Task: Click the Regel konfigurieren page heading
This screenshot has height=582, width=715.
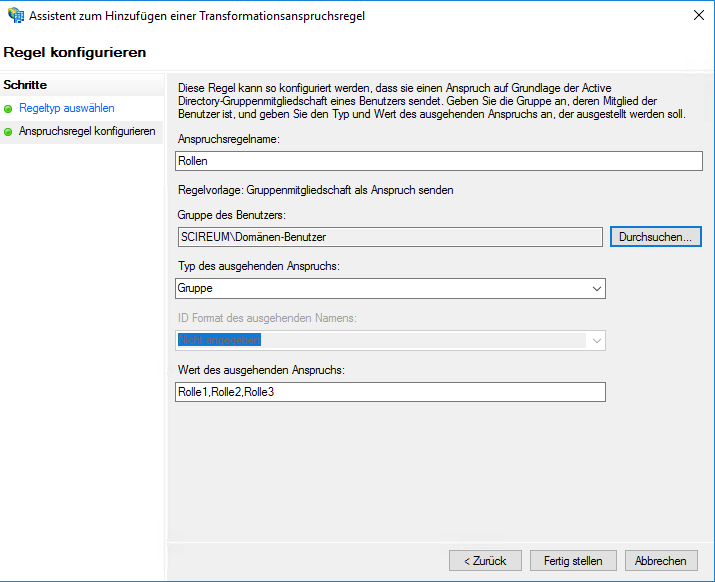Action: tap(75, 52)
